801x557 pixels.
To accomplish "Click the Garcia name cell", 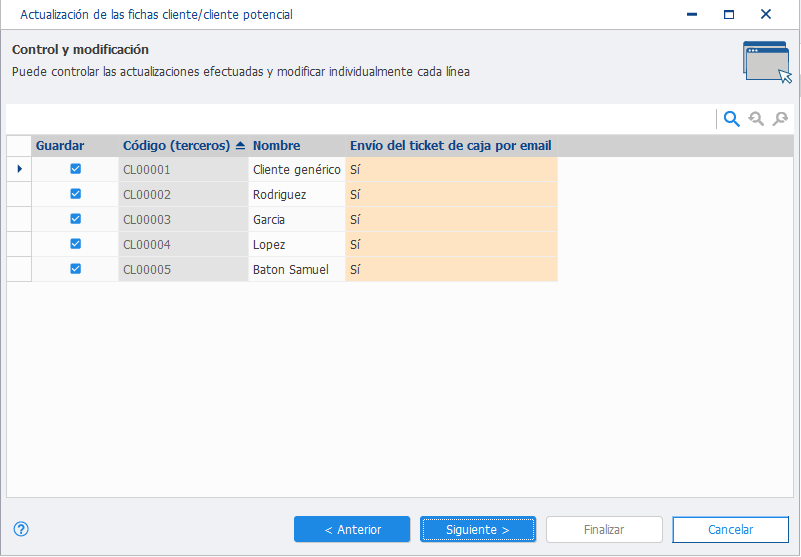I will [x=297, y=219].
